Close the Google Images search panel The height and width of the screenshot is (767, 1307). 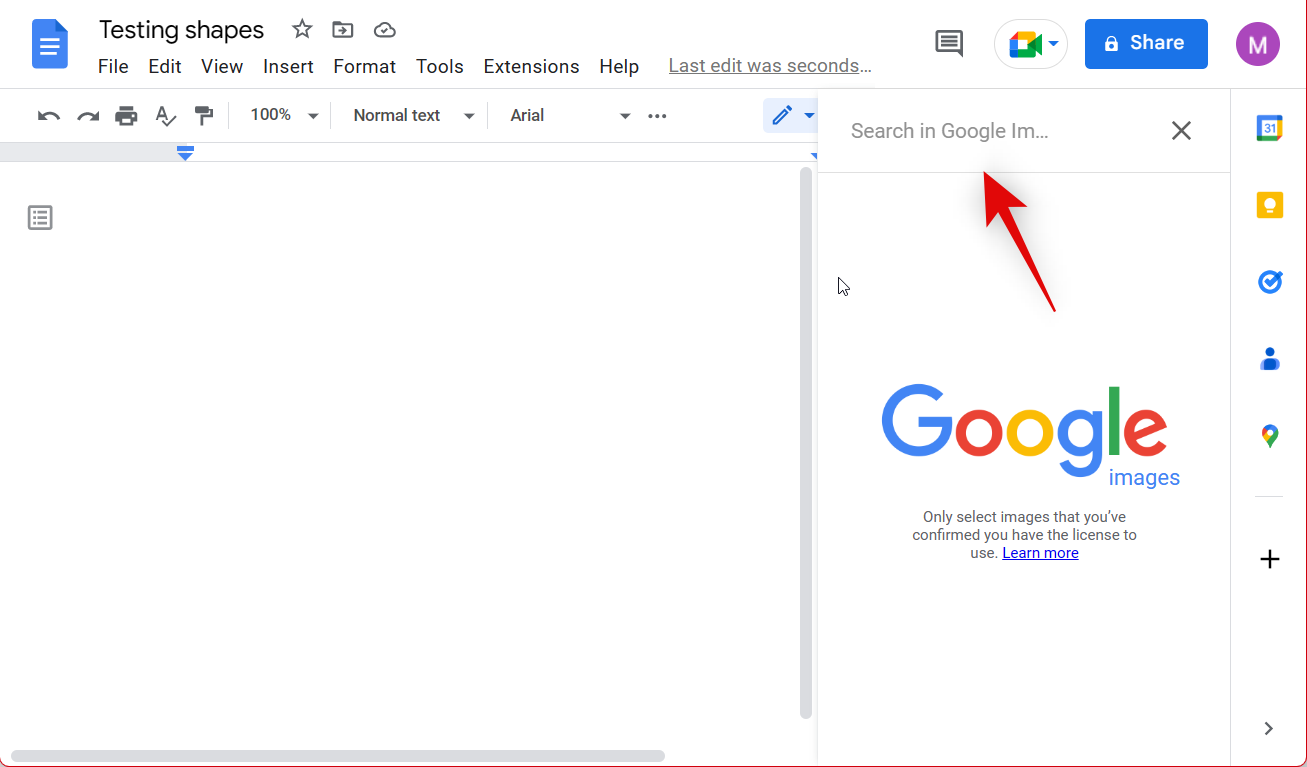[x=1181, y=131]
